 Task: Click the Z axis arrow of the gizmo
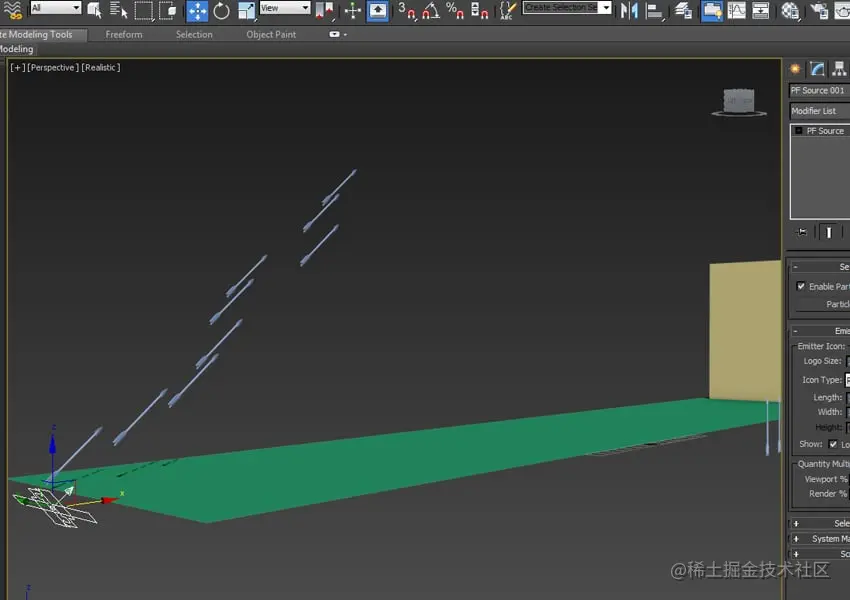click(53, 445)
